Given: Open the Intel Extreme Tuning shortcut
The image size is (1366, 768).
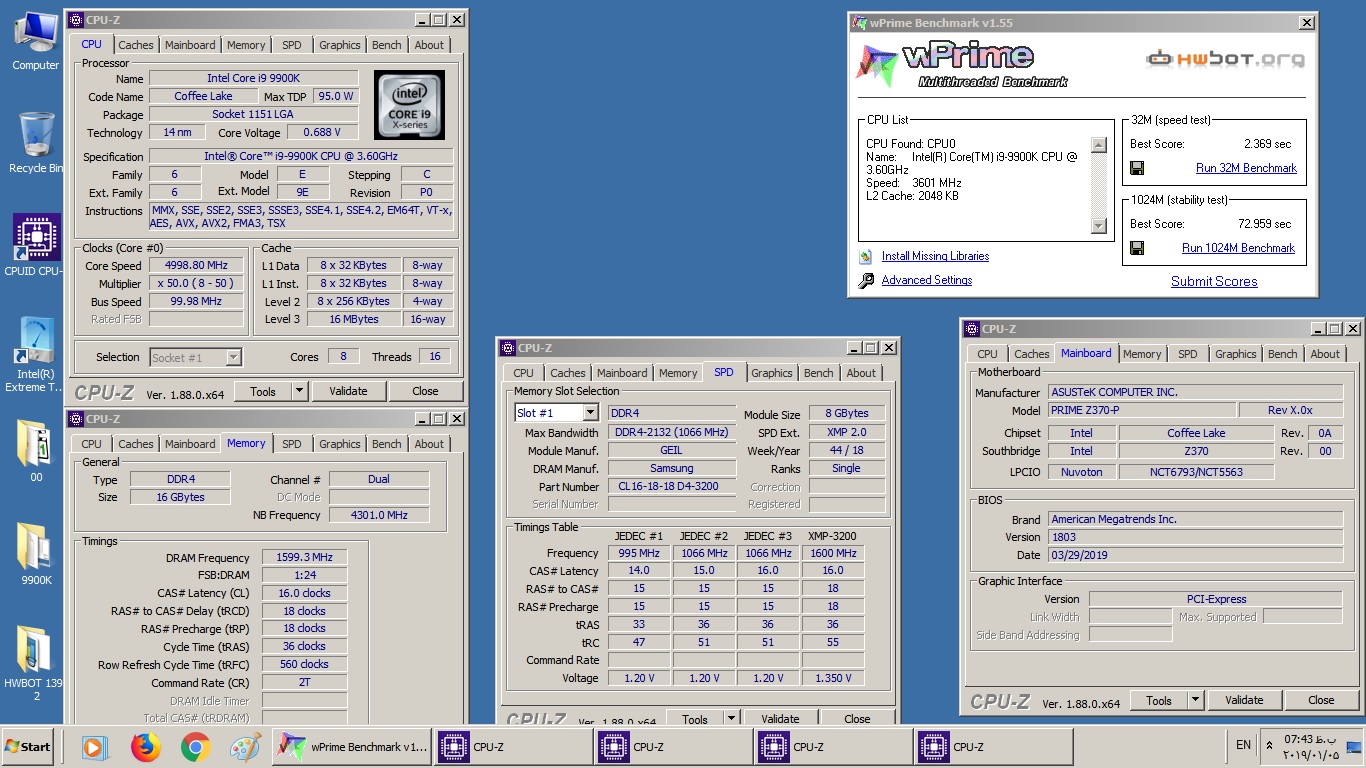Looking at the screenshot, I should (x=35, y=355).
